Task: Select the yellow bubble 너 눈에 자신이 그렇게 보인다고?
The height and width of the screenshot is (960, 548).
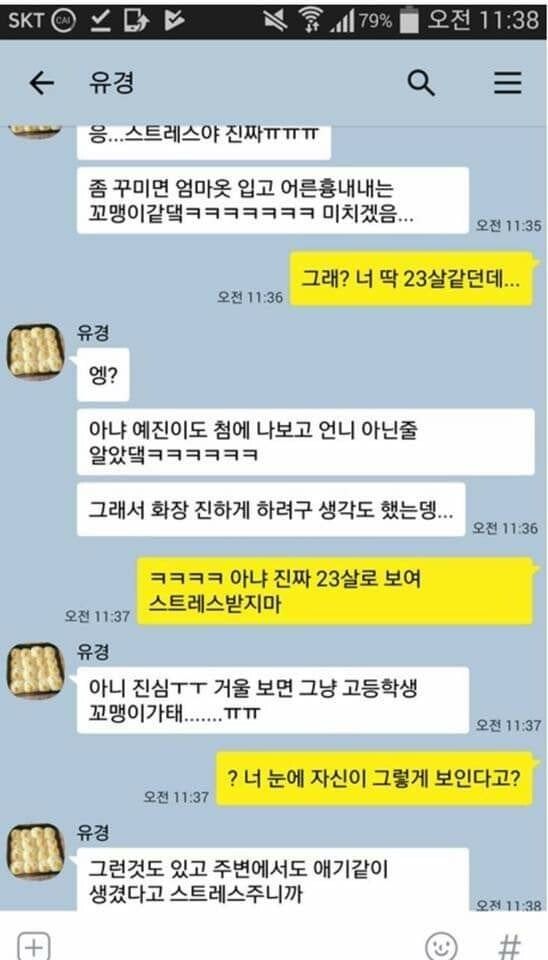Action: tap(375, 779)
